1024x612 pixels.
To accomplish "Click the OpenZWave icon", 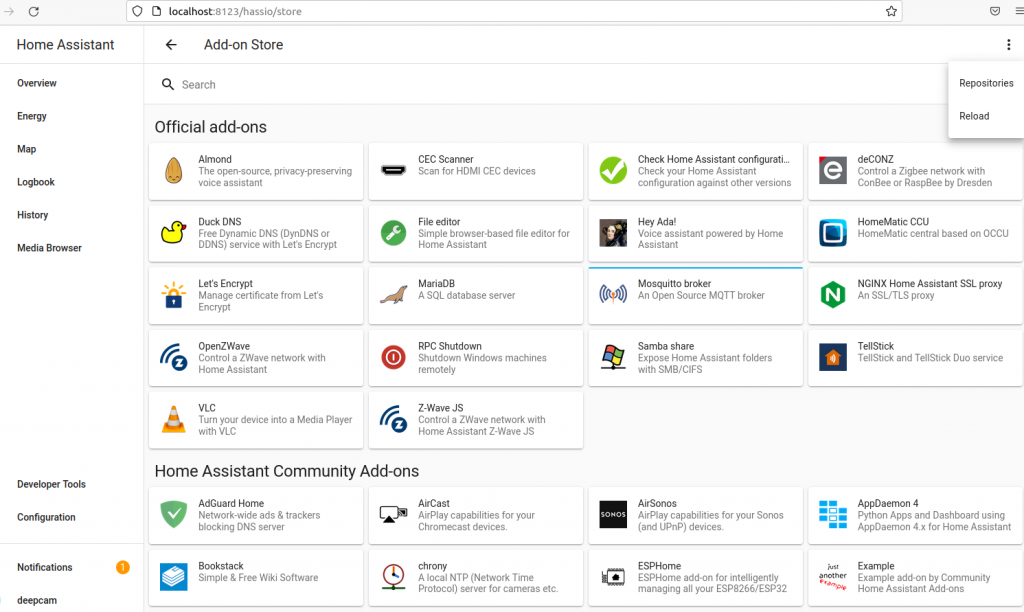I will tap(174, 357).
